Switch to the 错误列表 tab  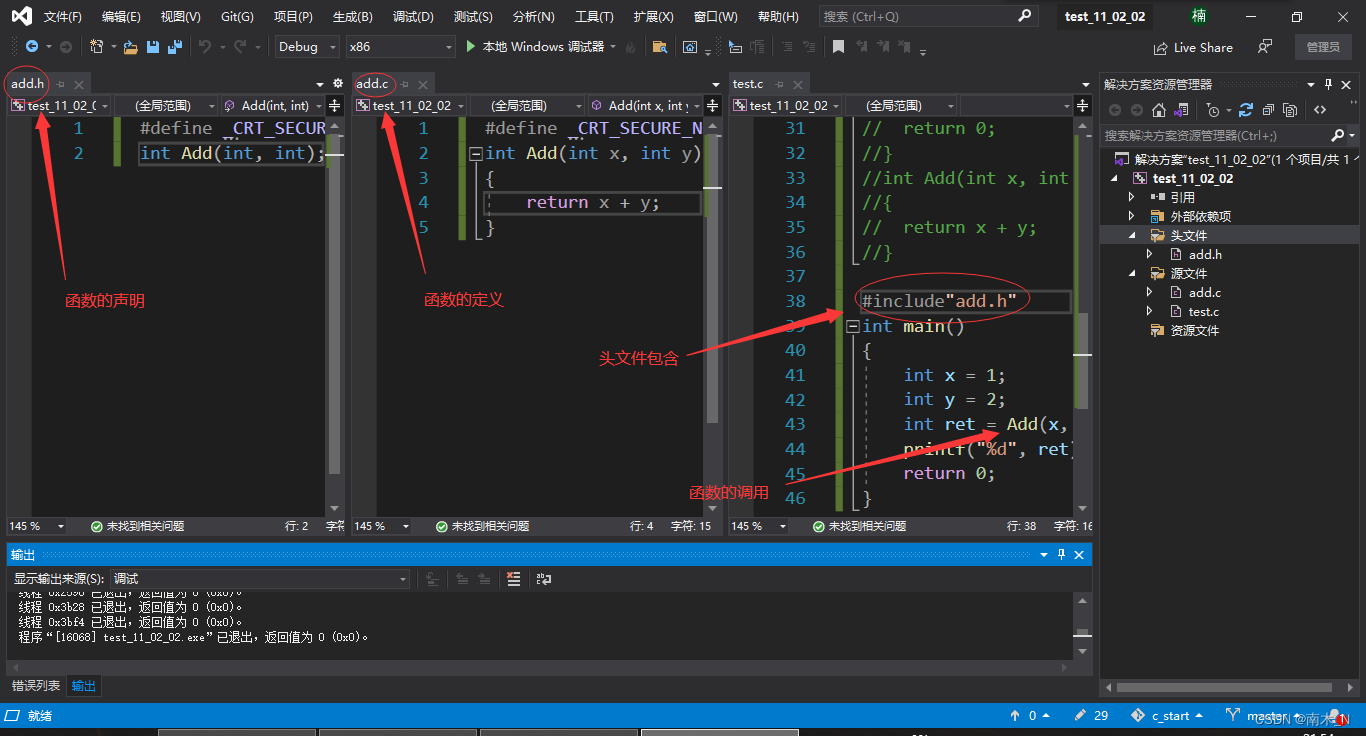click(36, 686)
